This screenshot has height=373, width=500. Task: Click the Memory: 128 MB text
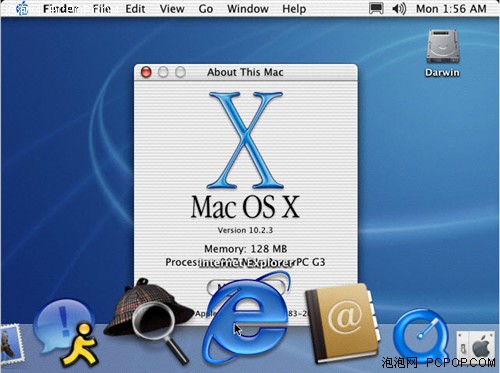[246, 249]
